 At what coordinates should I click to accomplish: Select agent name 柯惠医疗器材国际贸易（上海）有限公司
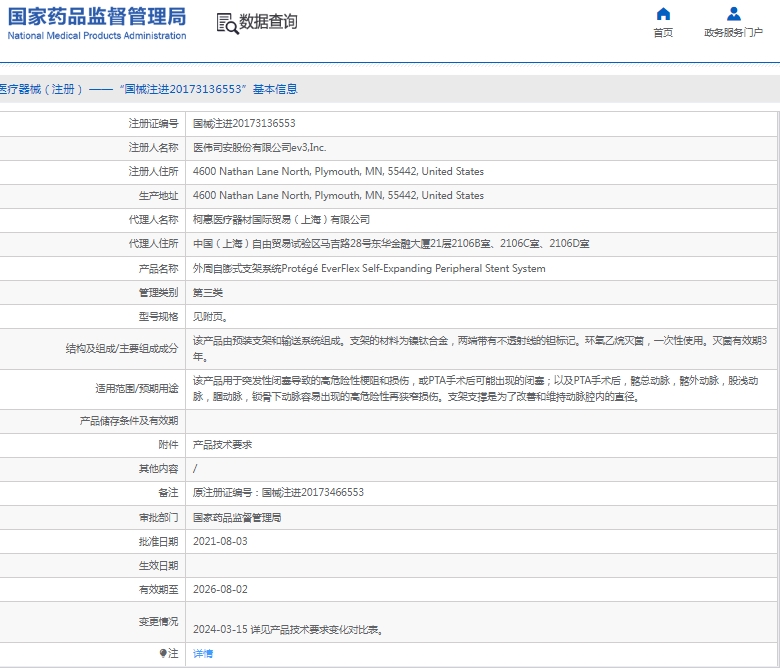tap(282, 219)
